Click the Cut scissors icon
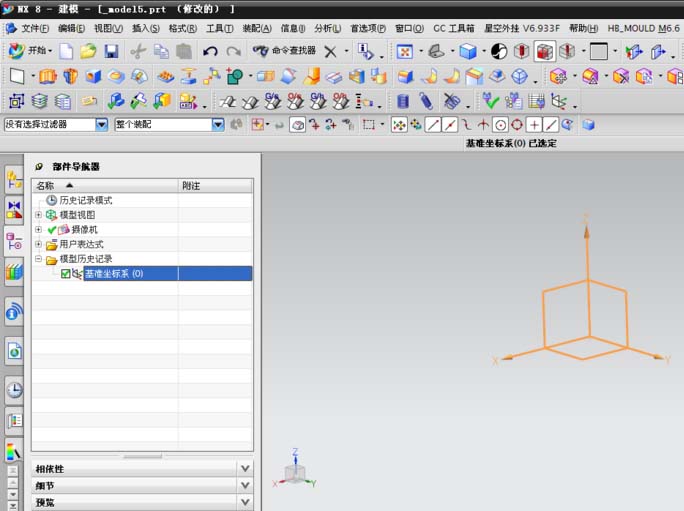Screen dimensions: 684x511 (x=138, y=51)
